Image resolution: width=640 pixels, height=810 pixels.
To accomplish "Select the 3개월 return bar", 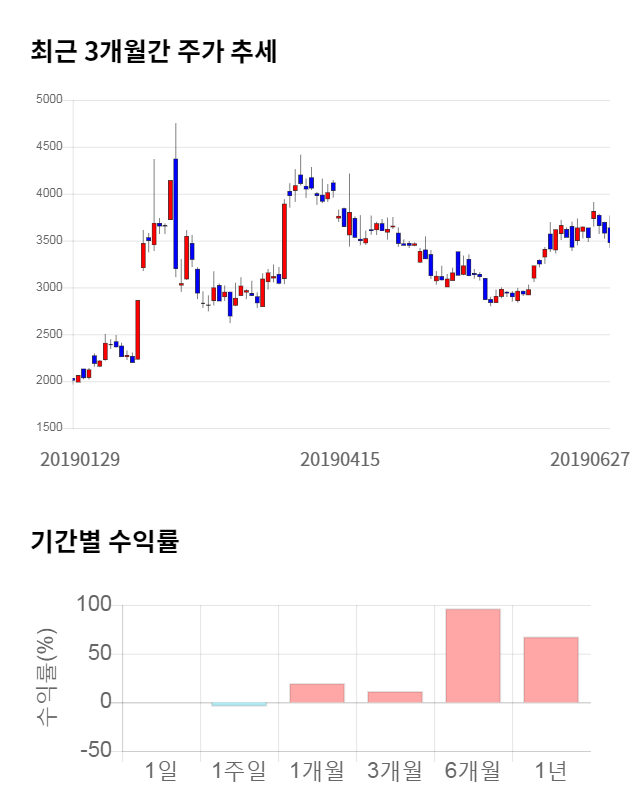I will pyautogui.click(x=395, y=696).
